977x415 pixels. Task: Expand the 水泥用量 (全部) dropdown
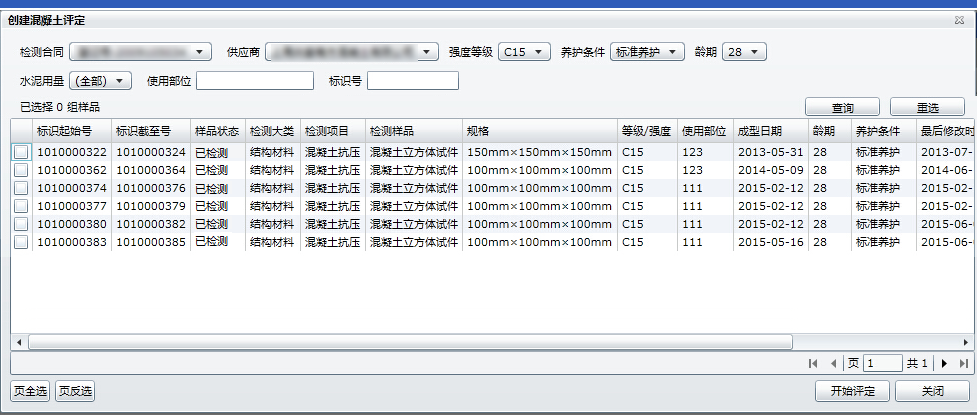(100, 81)
